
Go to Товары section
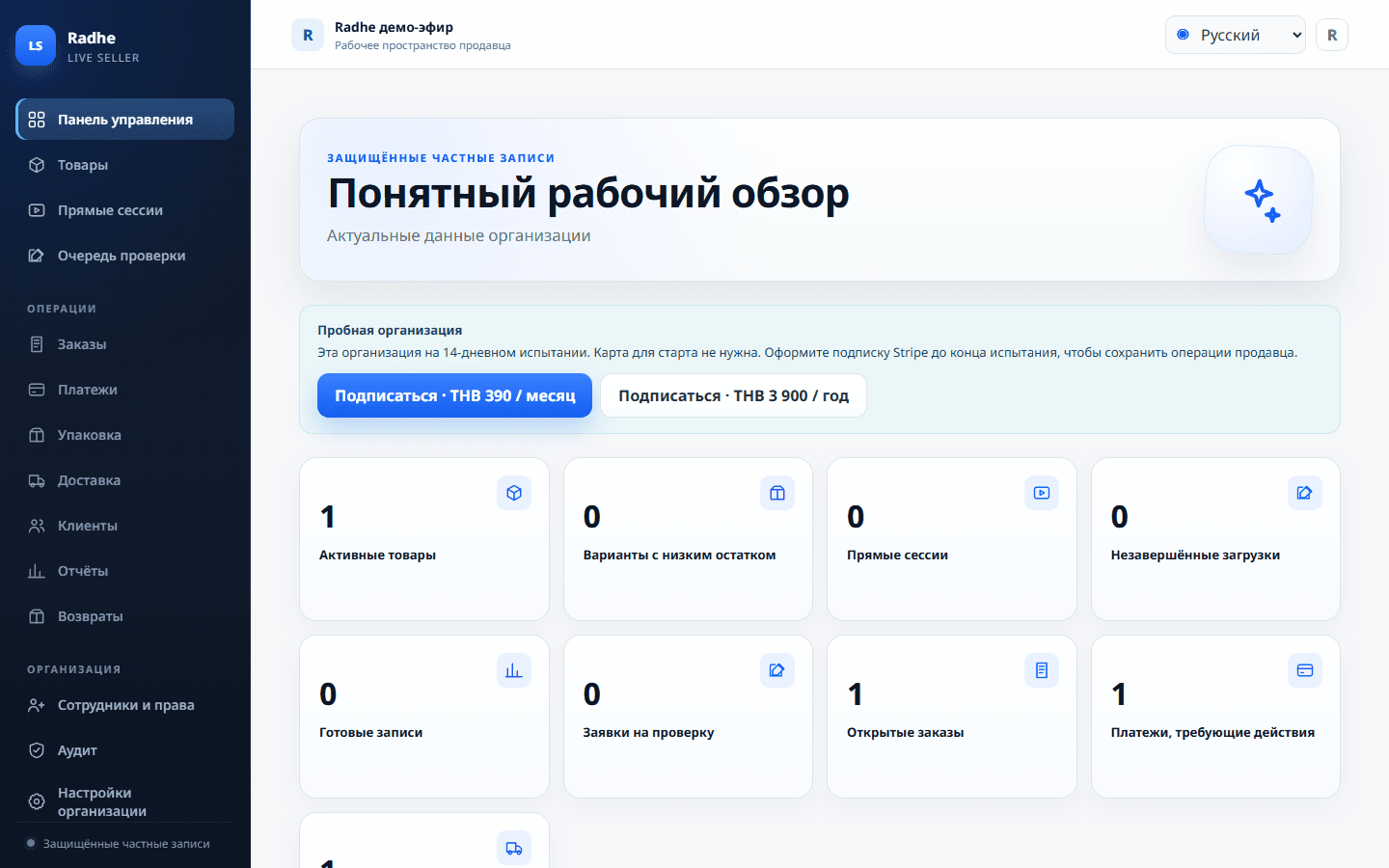coord(125,165)
